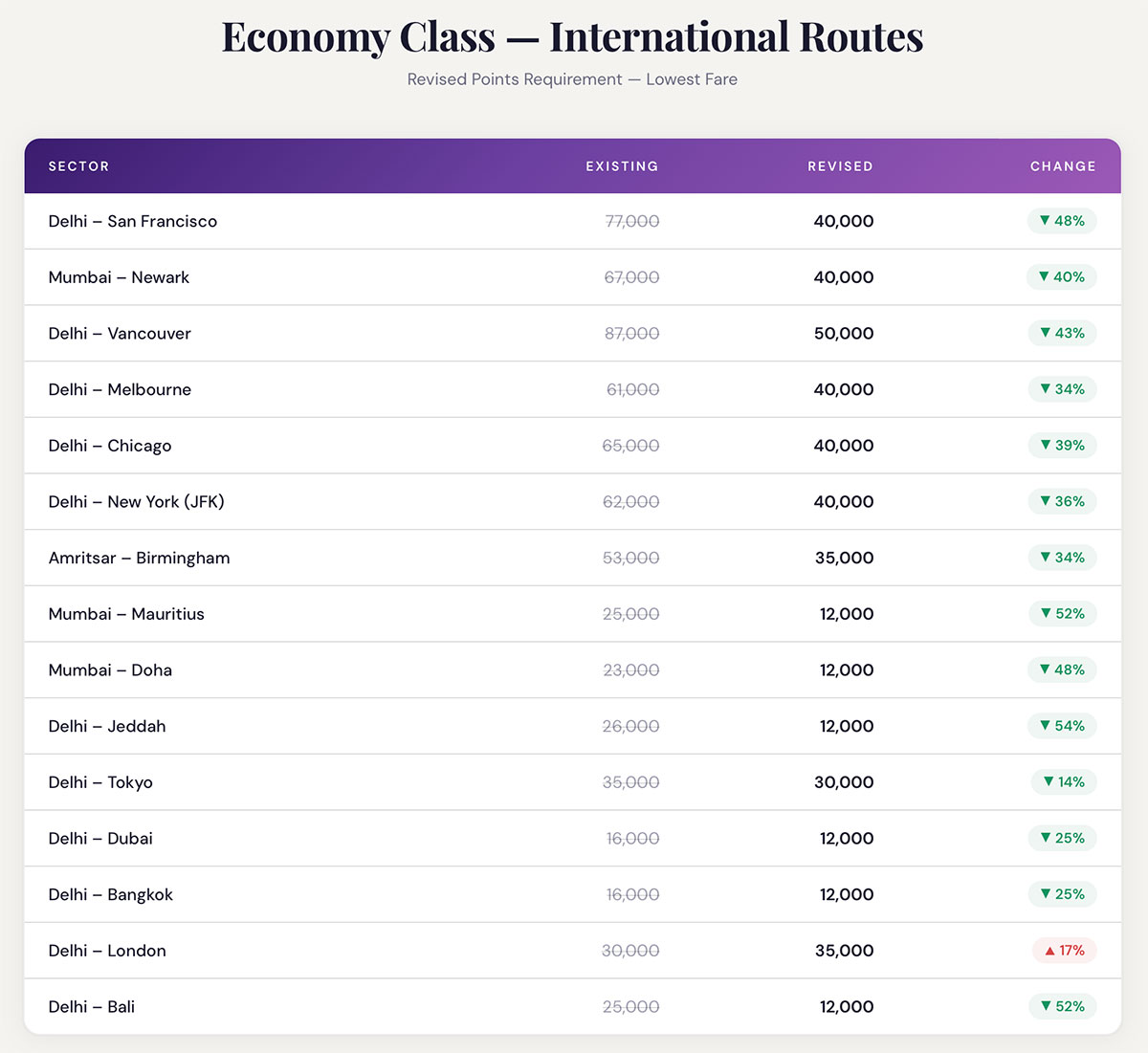Click the down-arrow icon next to 54% for Delhi – Jeddah
Image resolution: width=1148 pixels, height=1053 pixels.
(x=1044, y=726)
